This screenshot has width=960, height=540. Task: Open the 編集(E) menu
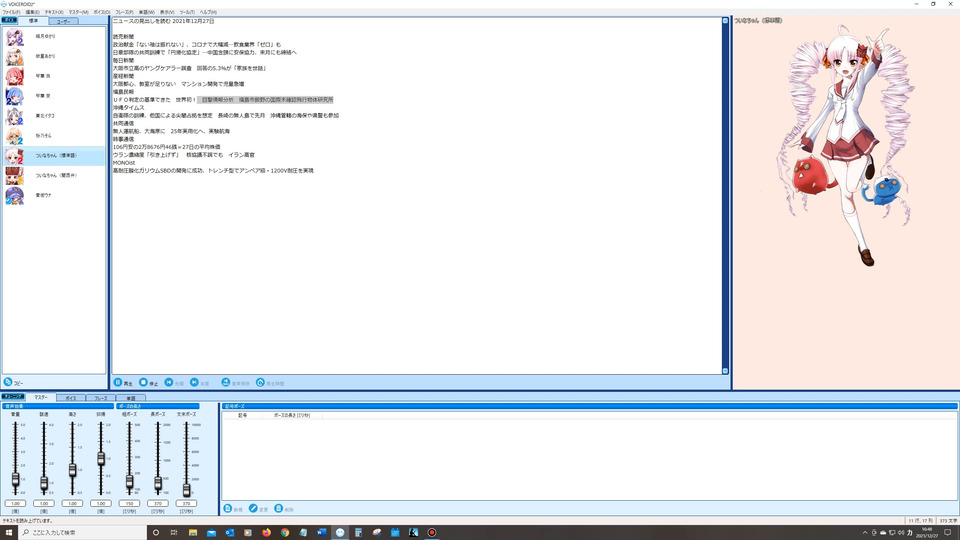coord(32,12)
